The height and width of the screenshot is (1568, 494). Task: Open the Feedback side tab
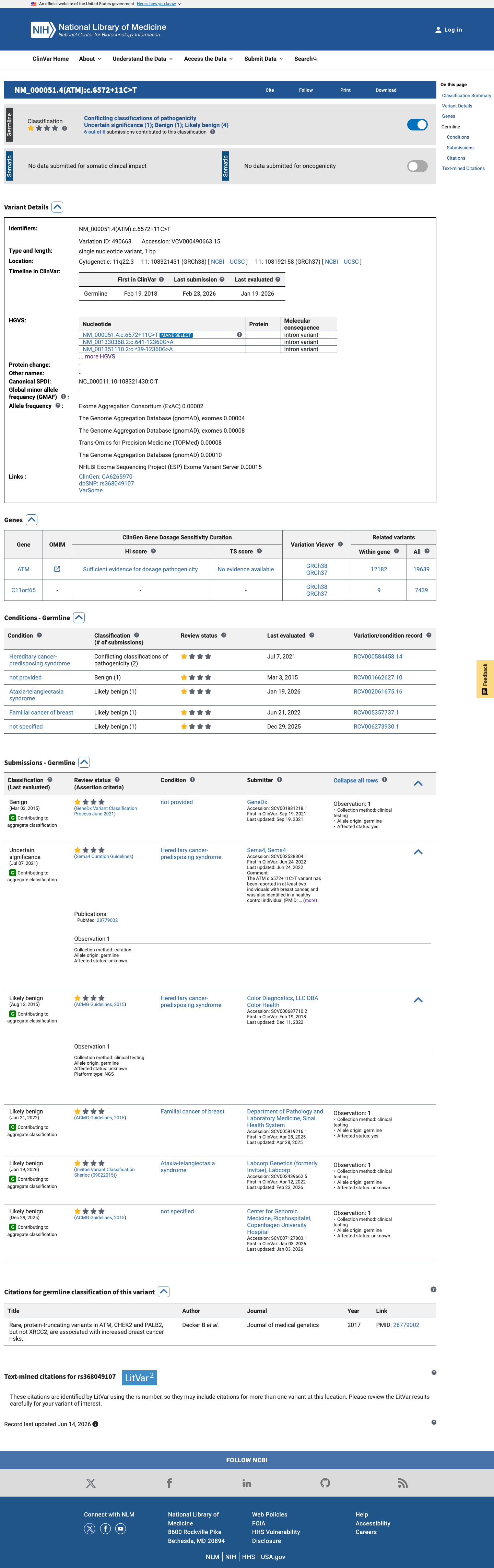pyautogui.click(x=485, y=679)
